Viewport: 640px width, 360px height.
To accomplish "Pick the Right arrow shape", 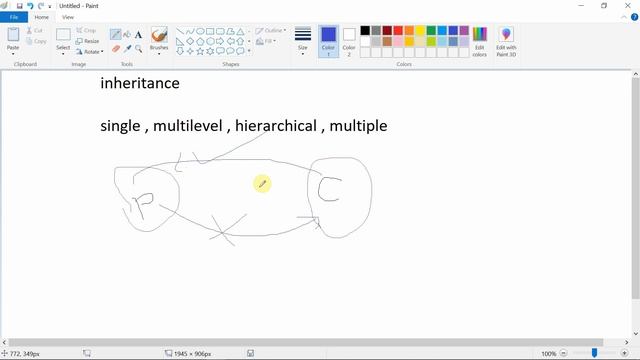I will click(220, 41).
